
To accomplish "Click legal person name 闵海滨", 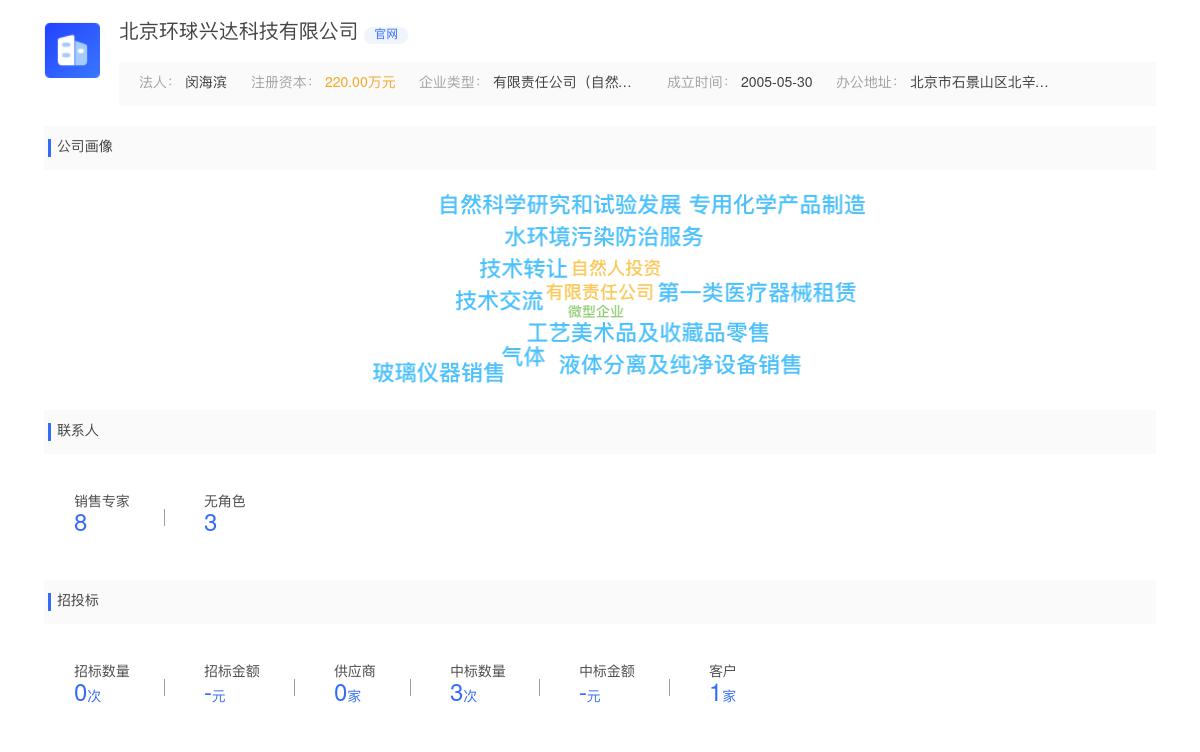I will (x=206, y=83).
